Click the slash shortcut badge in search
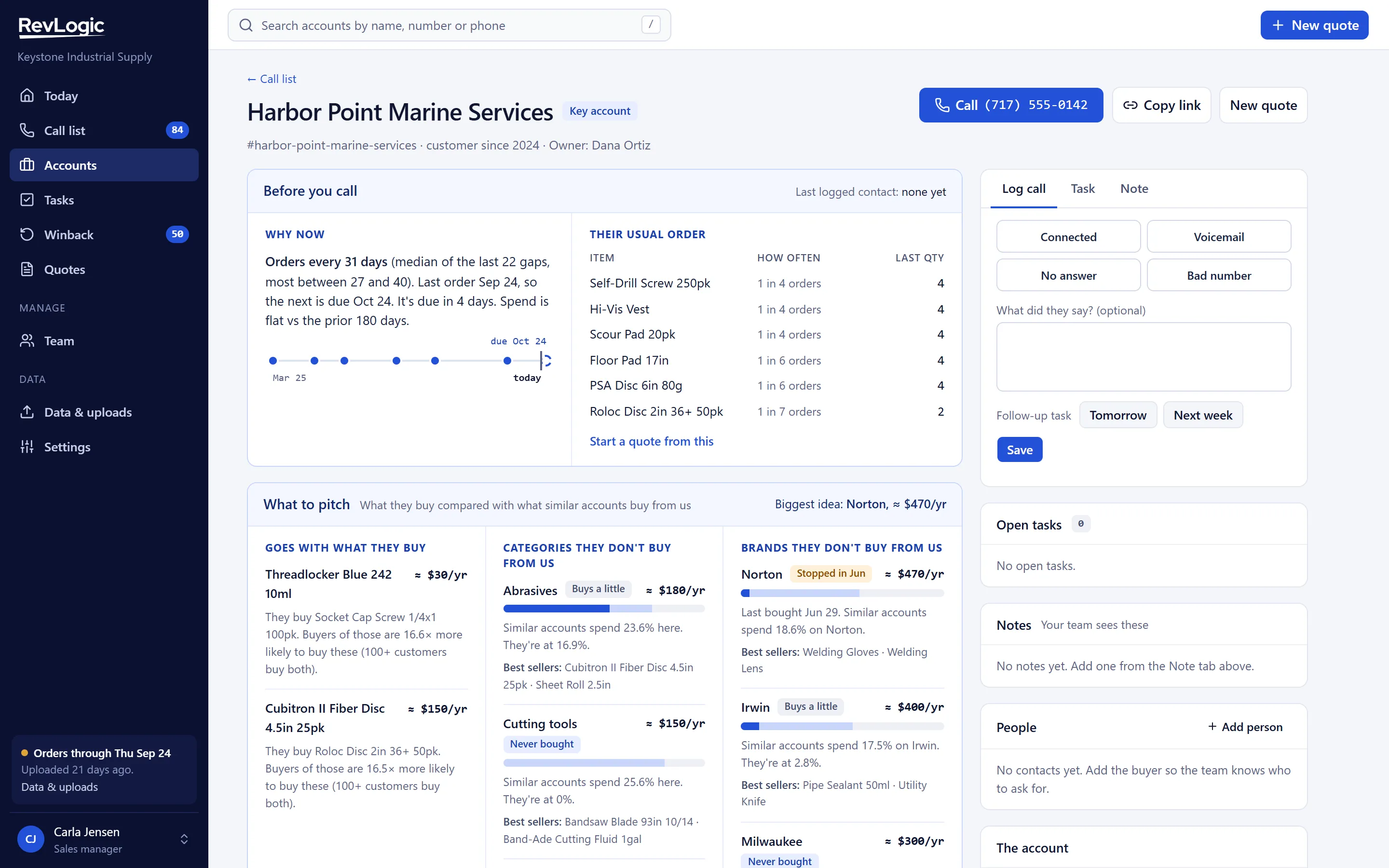 pyautogui.click(x=651, y=25)
